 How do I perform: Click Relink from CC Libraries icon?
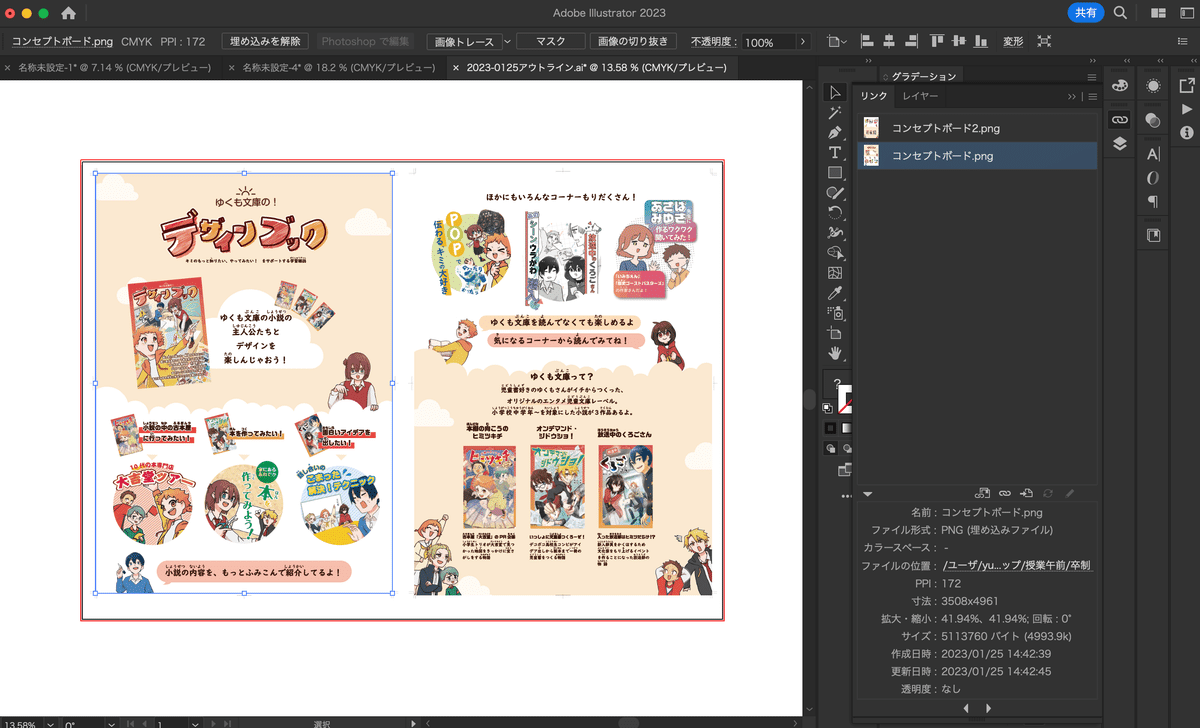pyautogui.click(x=982, y=493)
